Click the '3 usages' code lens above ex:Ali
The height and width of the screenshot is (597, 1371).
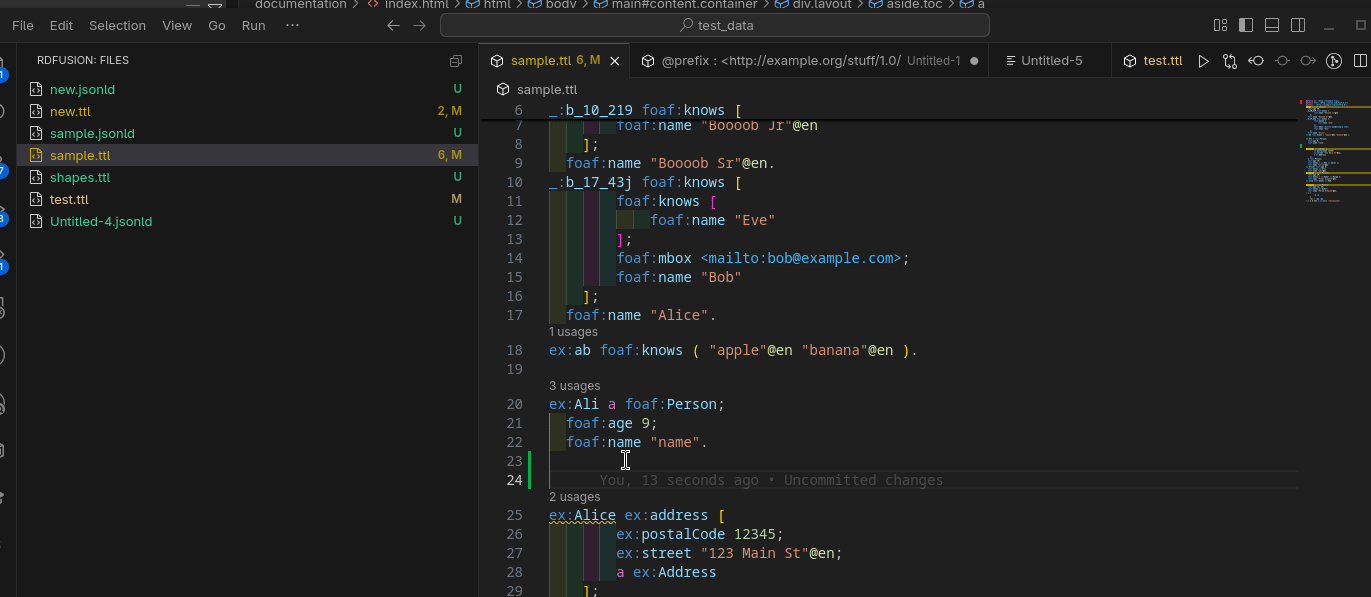click(x=574, y=386)
